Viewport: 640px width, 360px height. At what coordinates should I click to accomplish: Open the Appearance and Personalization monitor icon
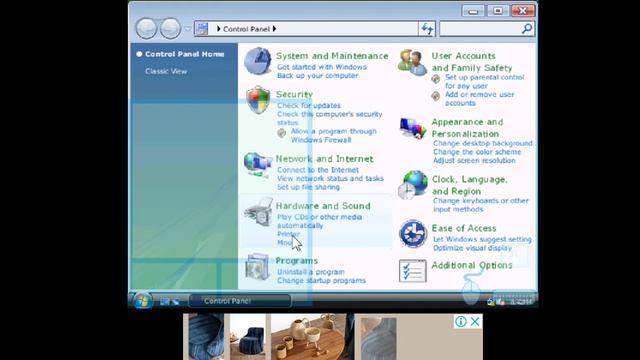[x=413, y=128]
